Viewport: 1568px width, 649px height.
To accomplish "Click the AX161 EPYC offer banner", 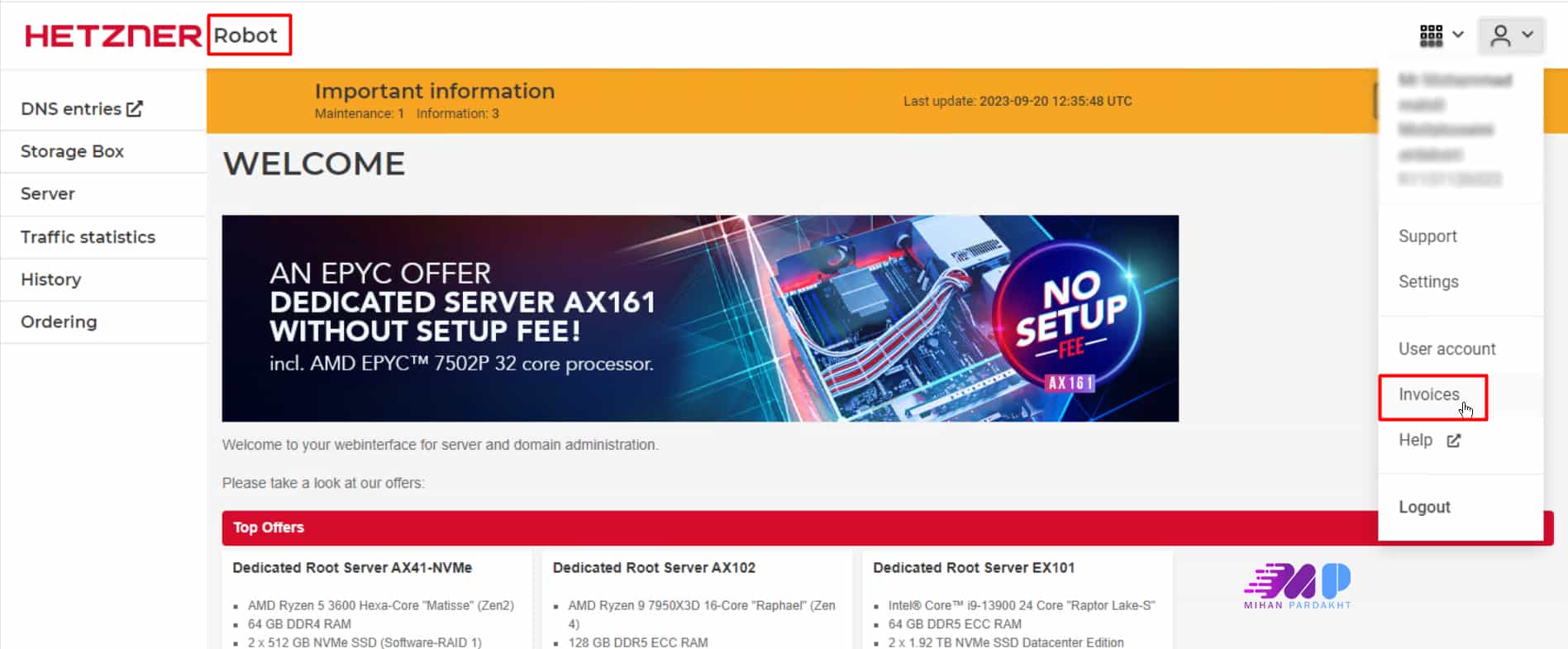I will point(700,318).
